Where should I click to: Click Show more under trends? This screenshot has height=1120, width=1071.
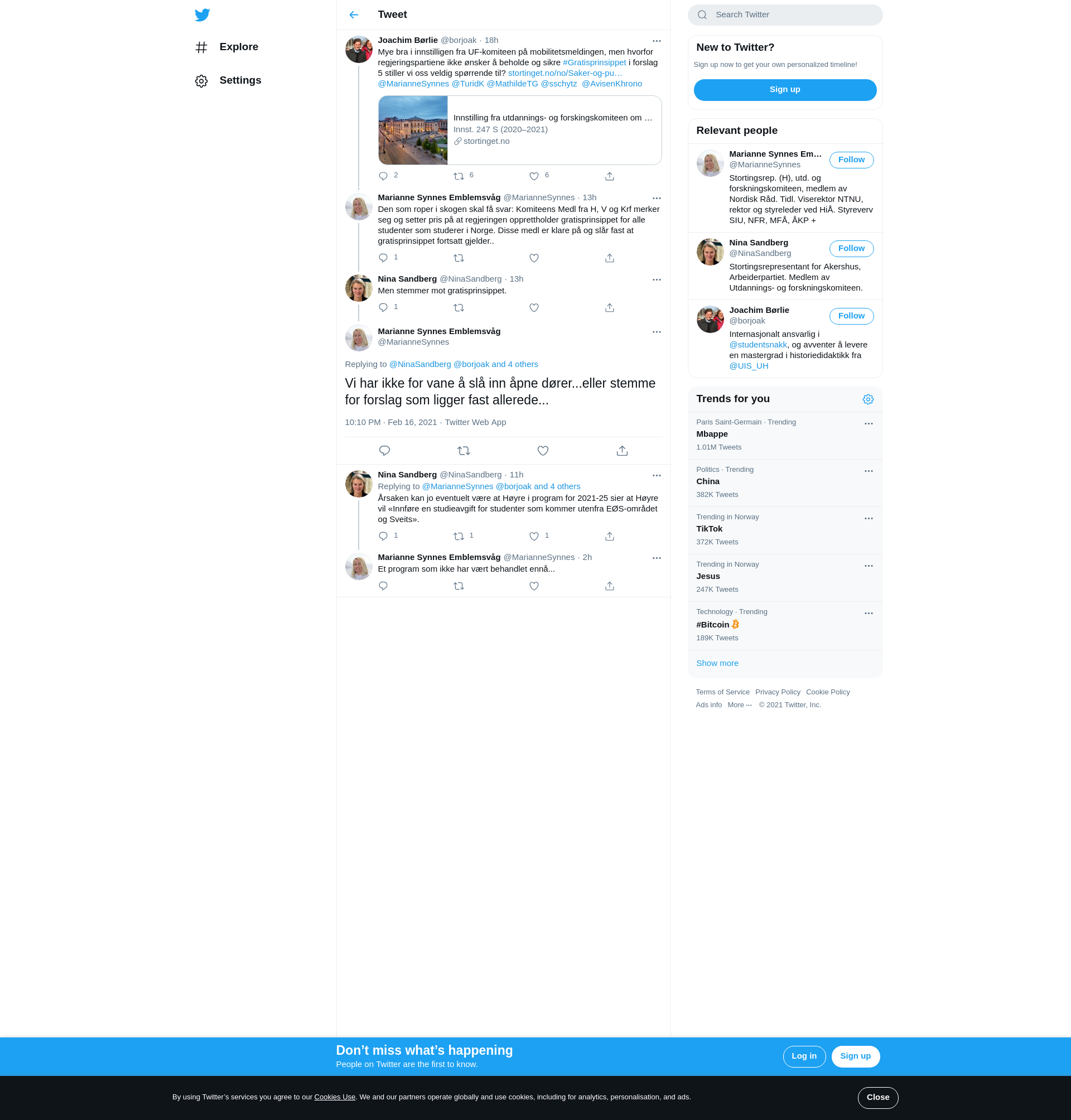(717, 663)
